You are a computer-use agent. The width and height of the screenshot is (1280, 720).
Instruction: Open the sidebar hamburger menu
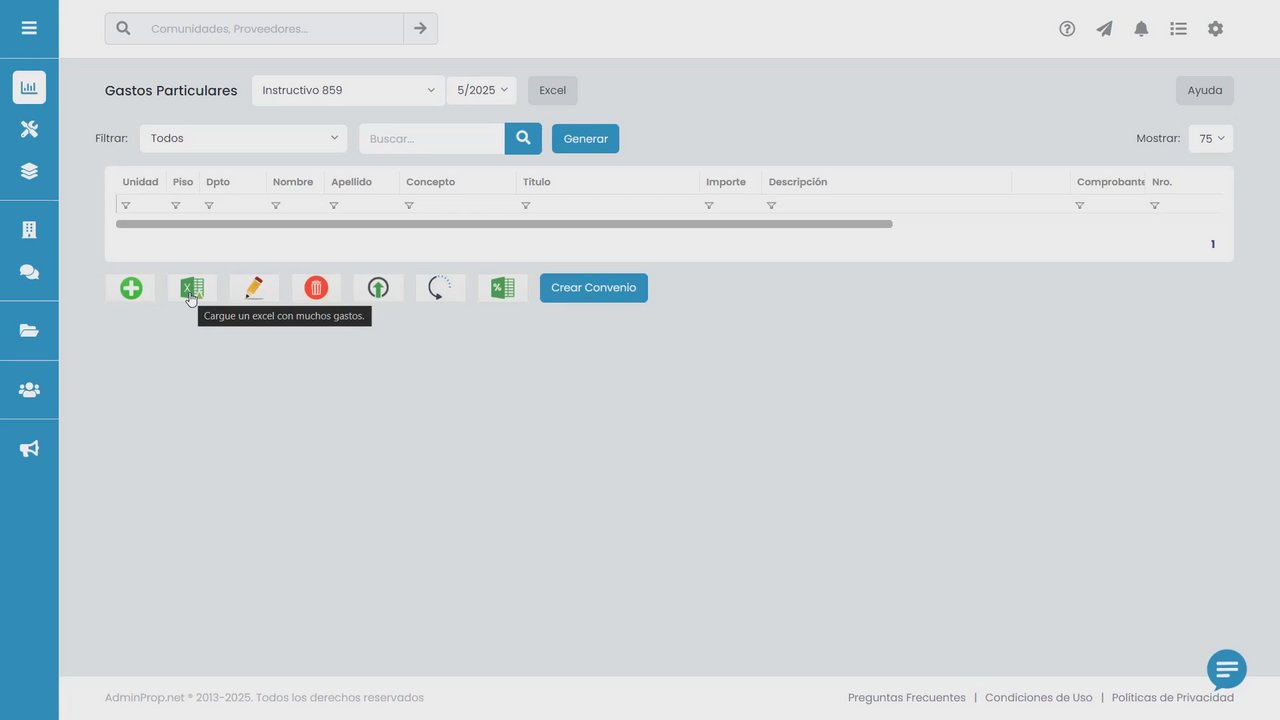pyautogui.click(x=29, y=28)
